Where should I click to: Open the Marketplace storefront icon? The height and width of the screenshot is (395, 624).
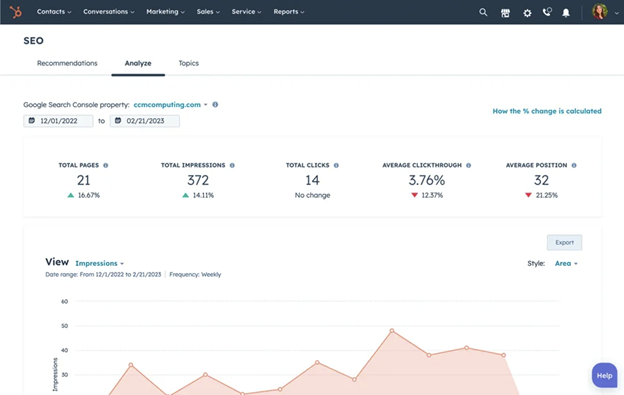(x=505, y=13)
